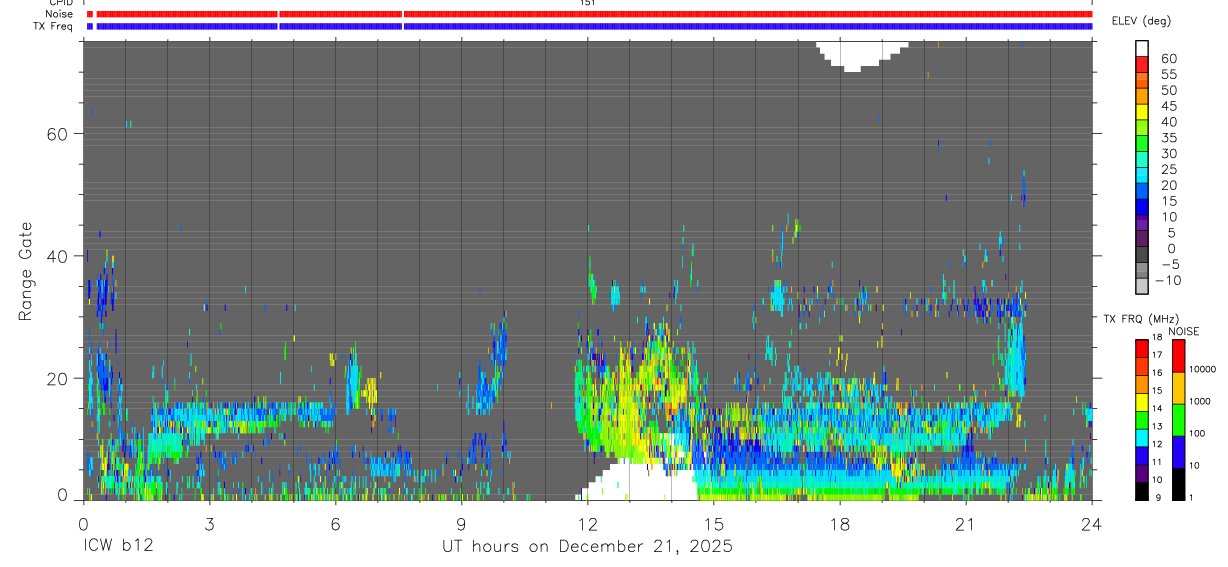Select the 'NOISE' legend title
Image resolution: width=1228 pixels, height=567 pixels.
1184,332
